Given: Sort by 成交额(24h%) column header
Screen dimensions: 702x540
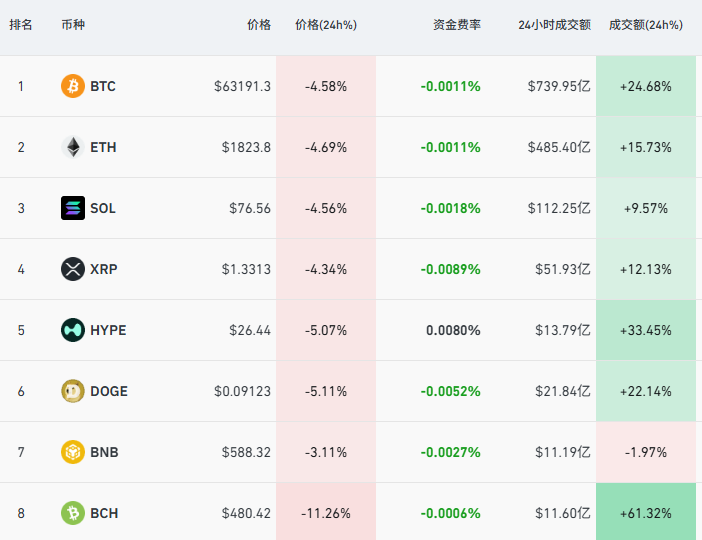Looking at the screenshot, I should tap(645, 24).
